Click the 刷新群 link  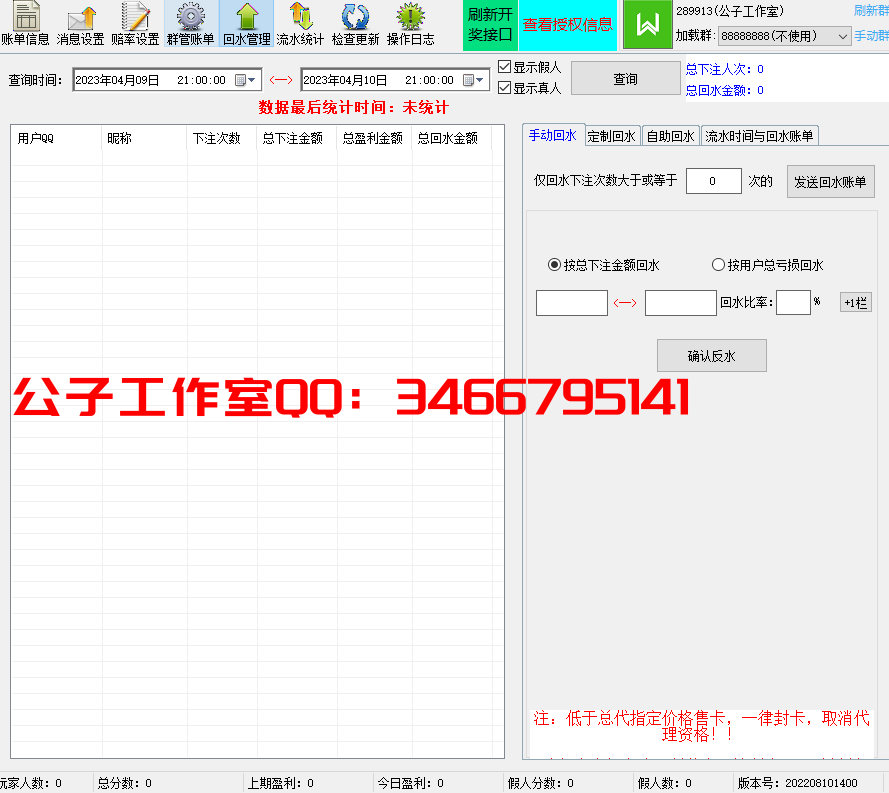pos(871,10)
